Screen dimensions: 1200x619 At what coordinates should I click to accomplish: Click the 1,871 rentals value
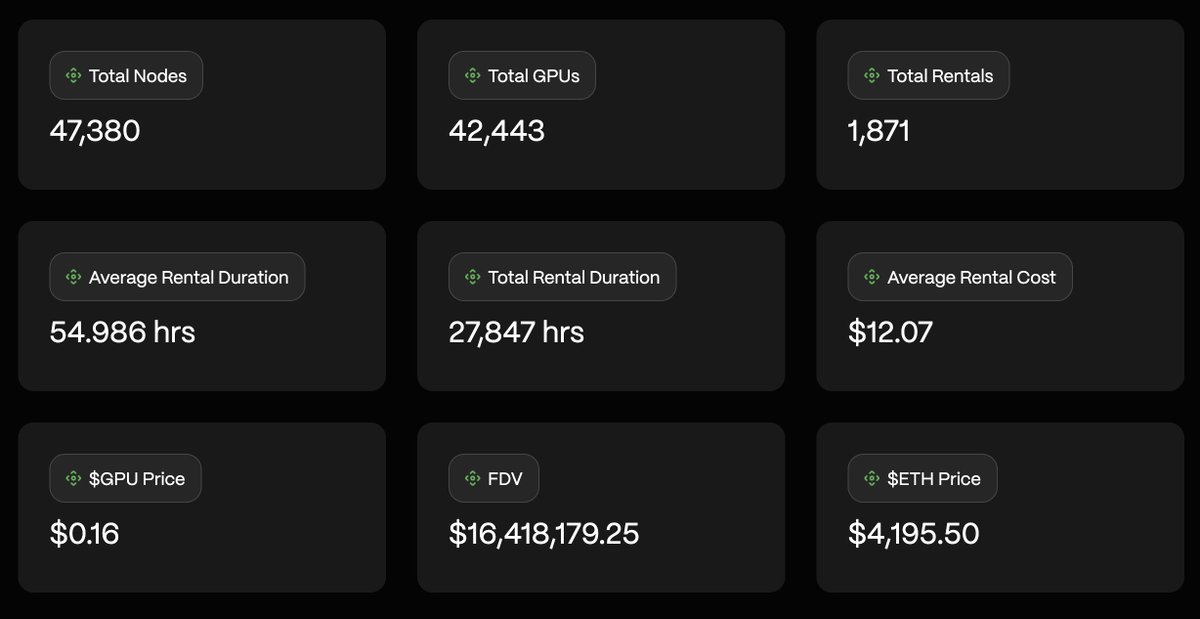coord(879,131)
